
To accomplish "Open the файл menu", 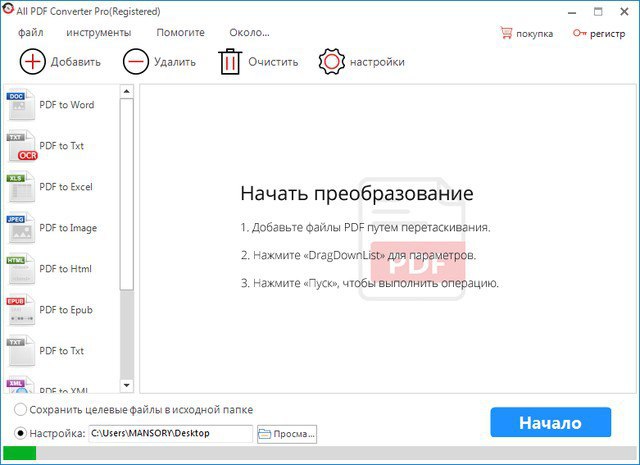I will pos(30,32).
